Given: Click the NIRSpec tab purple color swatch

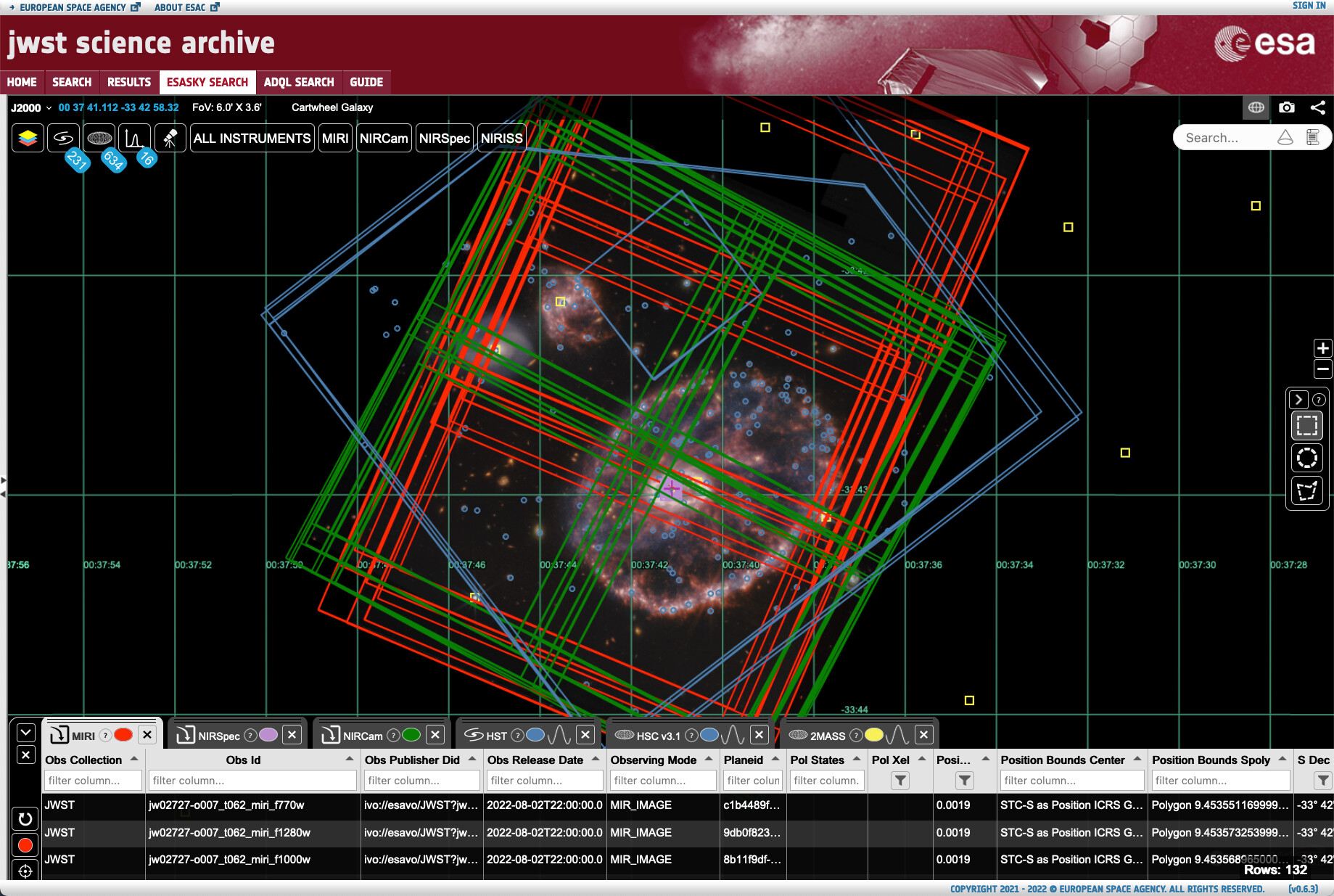Looking at the screenshot, I should [x=268, y=735].
